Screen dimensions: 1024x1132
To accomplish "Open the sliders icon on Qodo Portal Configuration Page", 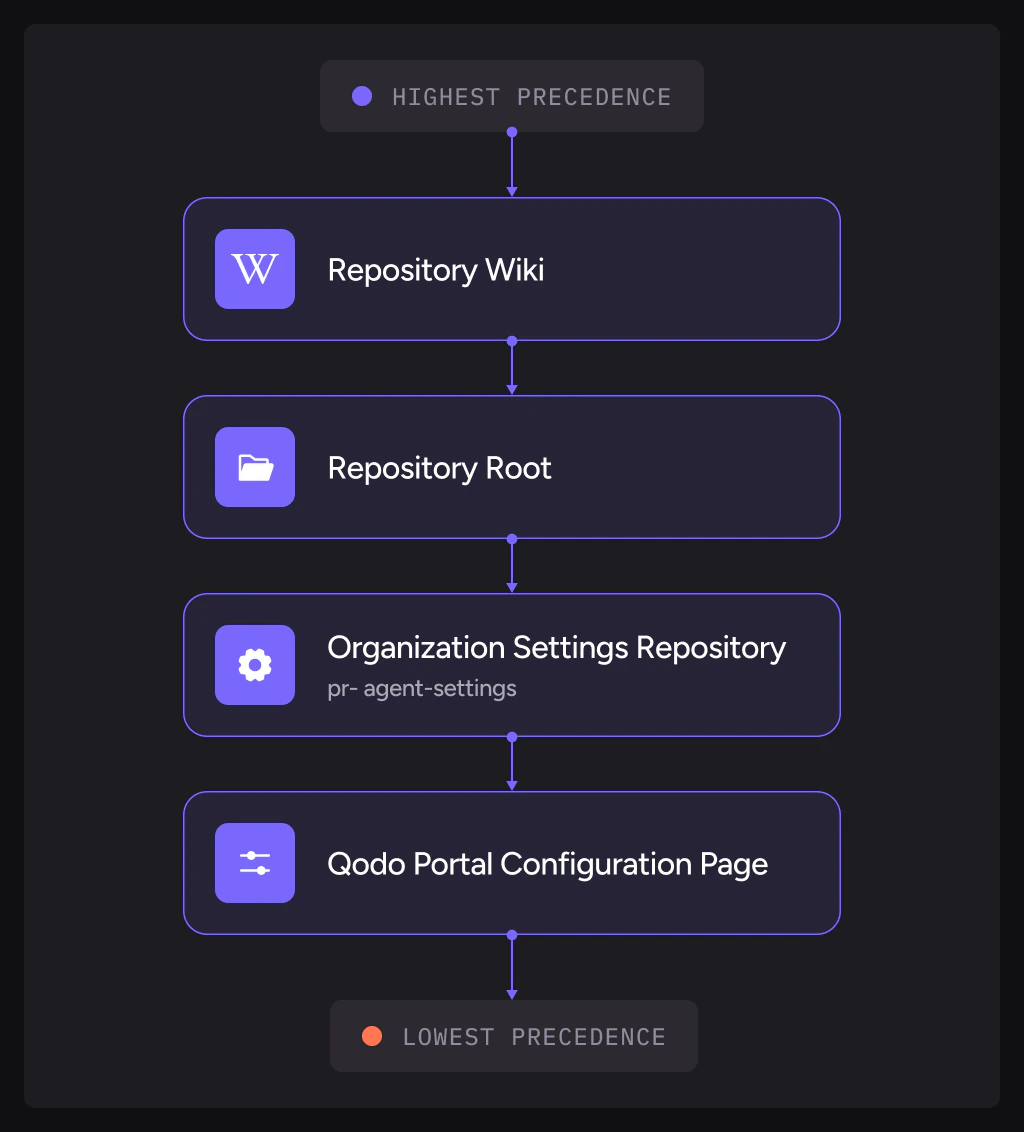I will [x=254, y=862].
